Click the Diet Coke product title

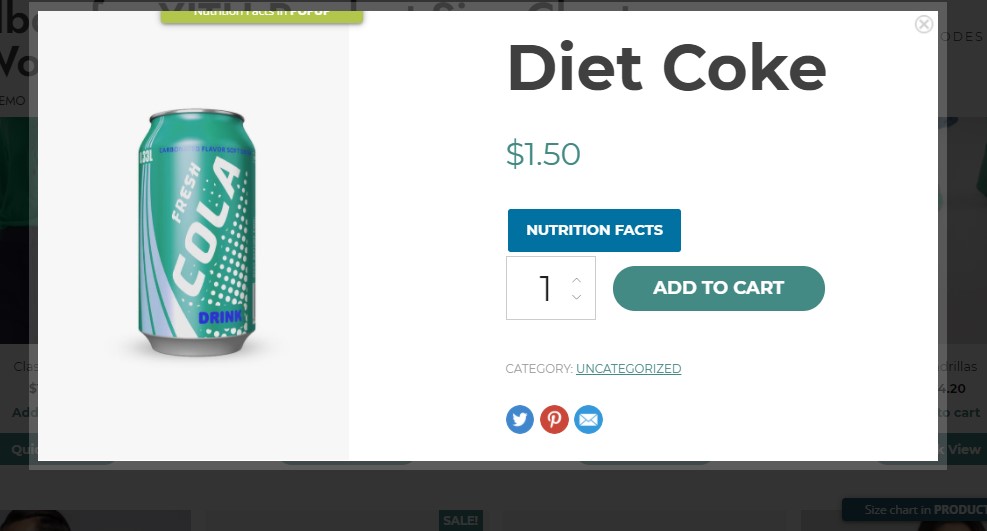point(666,68)
